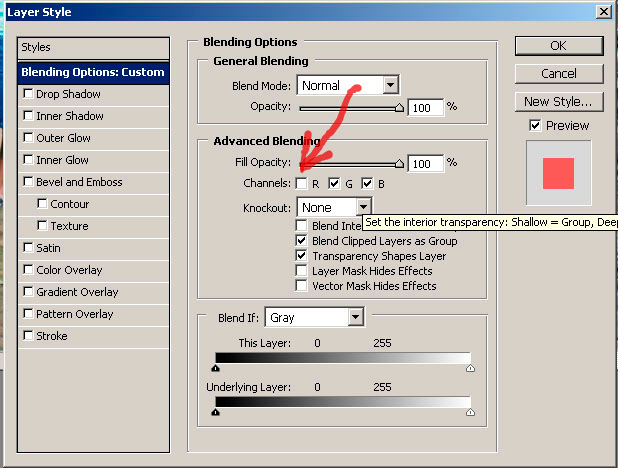The width and height of the screenshot is (618, 468).
Task: Click the OK button
Action: pos(558,46)
